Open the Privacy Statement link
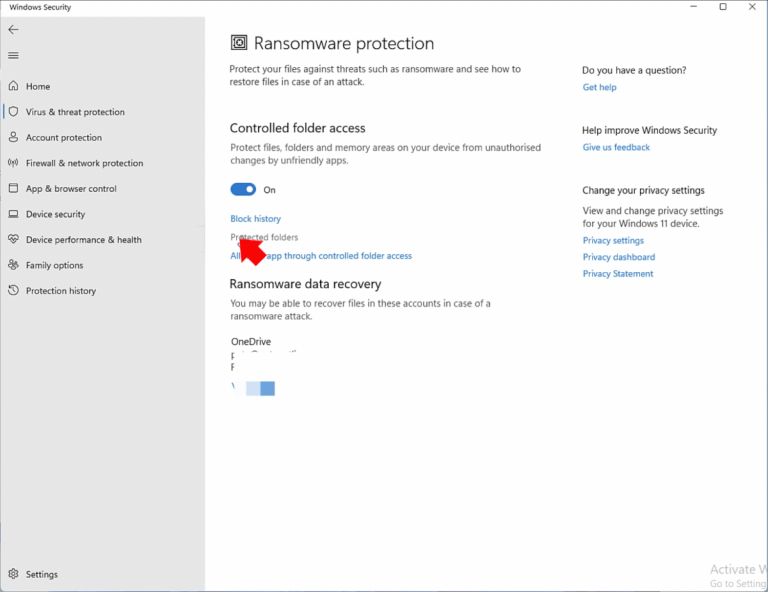The width and height of the screenshot is (768, 592). coord(618,274)
